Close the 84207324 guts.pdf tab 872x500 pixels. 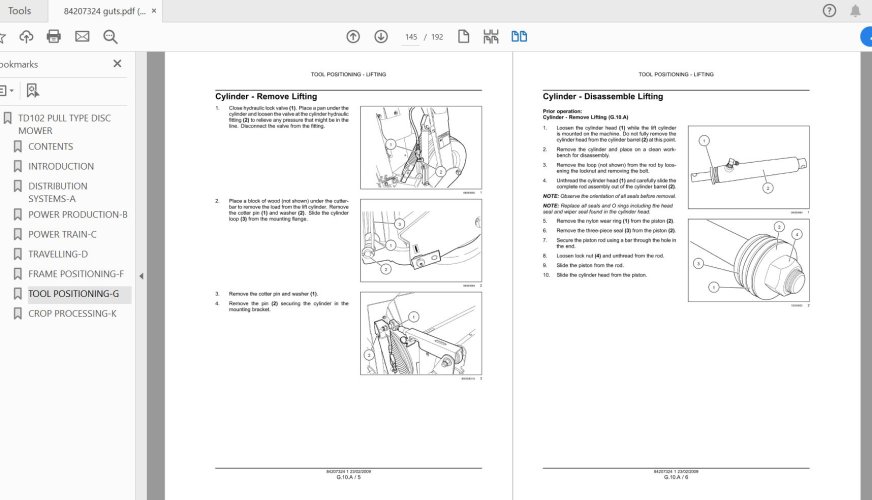(x=154, y=11)
